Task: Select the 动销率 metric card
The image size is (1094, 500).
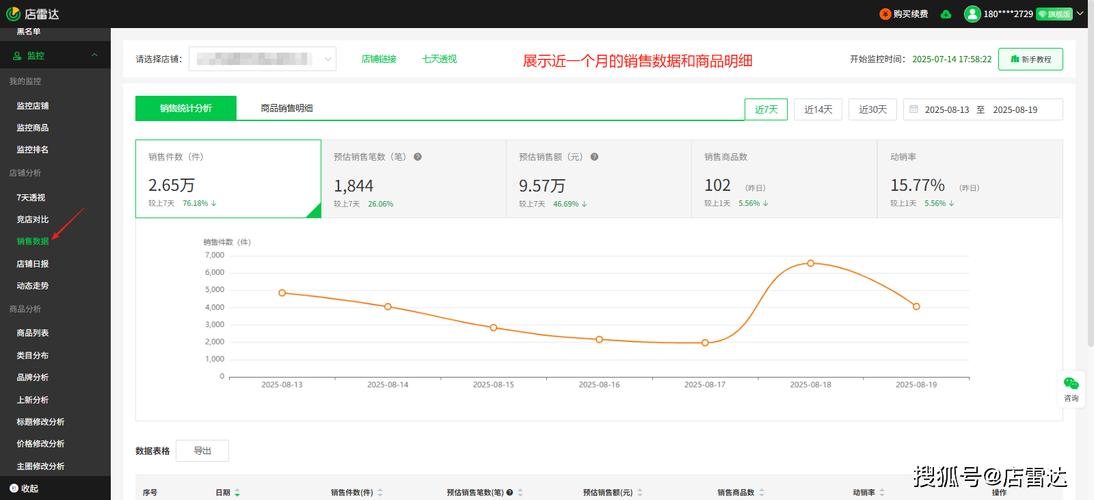Action: [970, 179]
